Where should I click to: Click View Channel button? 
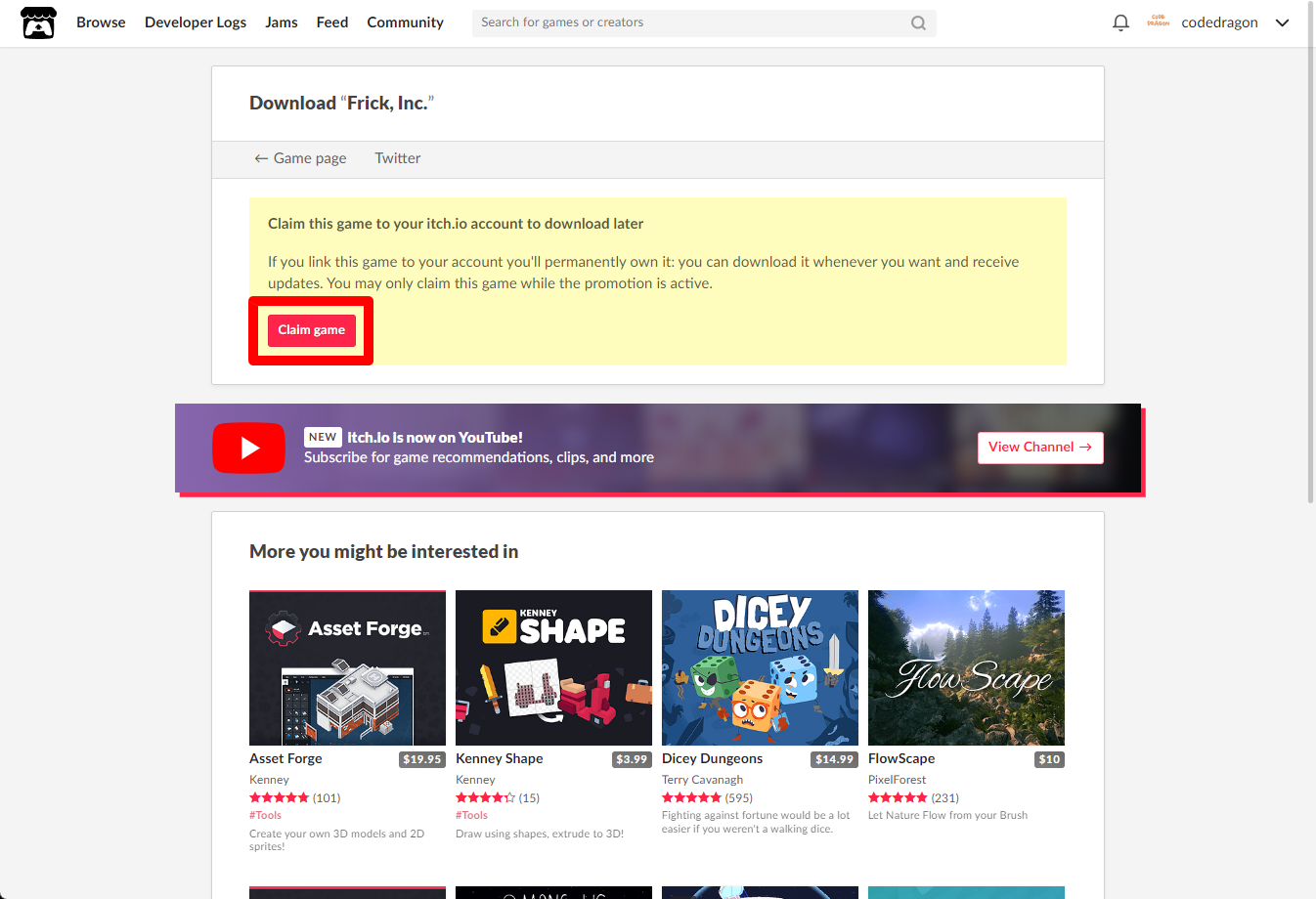(1040, 448)
